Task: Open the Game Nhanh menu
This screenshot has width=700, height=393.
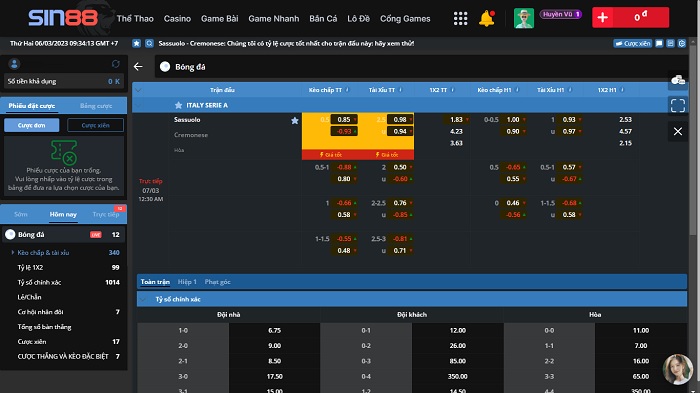Action: coord(274,19)
